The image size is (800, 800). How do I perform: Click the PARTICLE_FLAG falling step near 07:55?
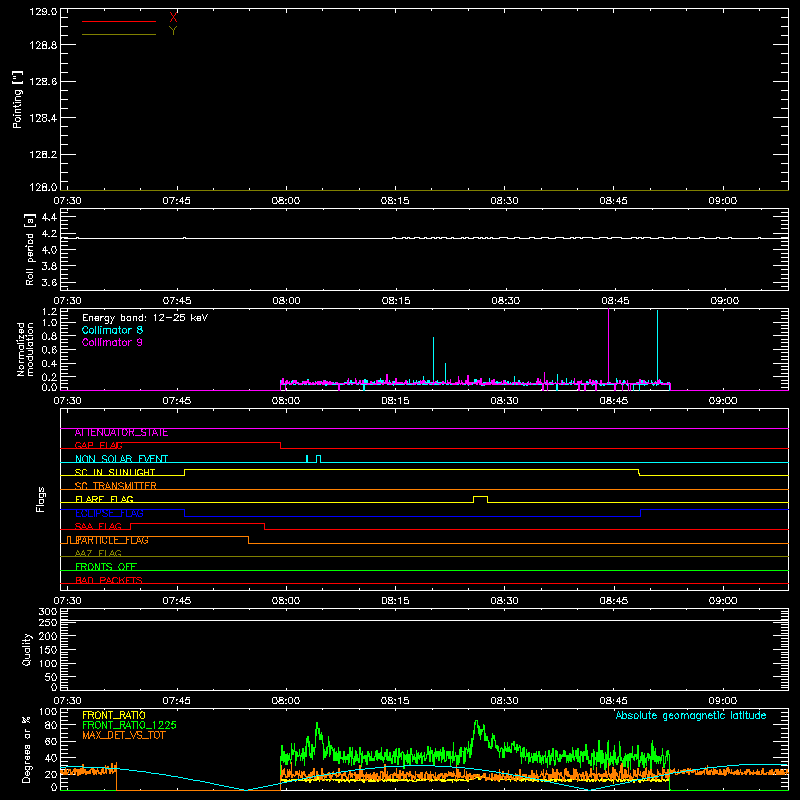pyautogui.click(x=248, y=540)
